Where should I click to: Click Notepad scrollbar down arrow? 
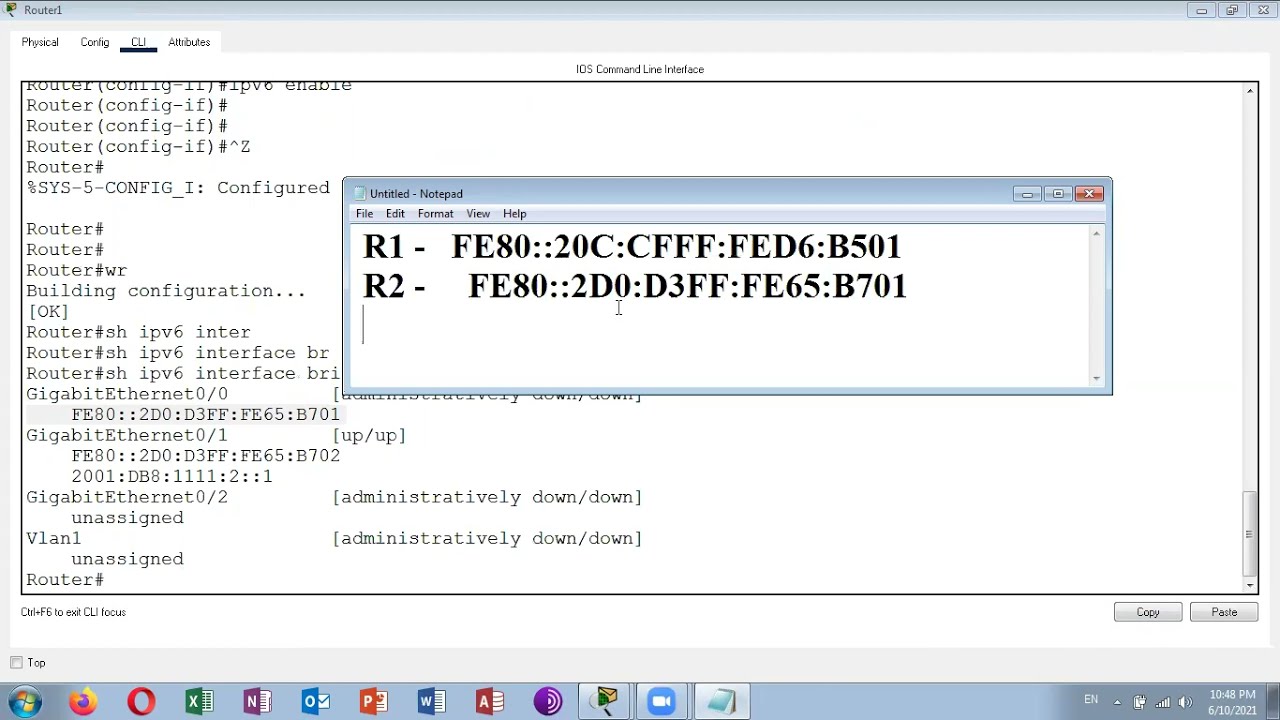pyautogui.click(x=1096, y=379)
